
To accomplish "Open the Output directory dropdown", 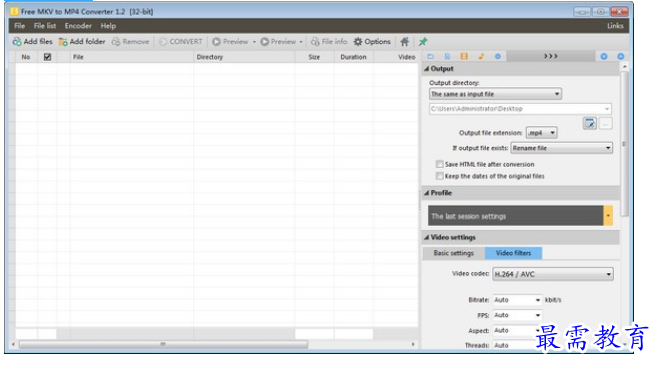I will tap(495, 94).
